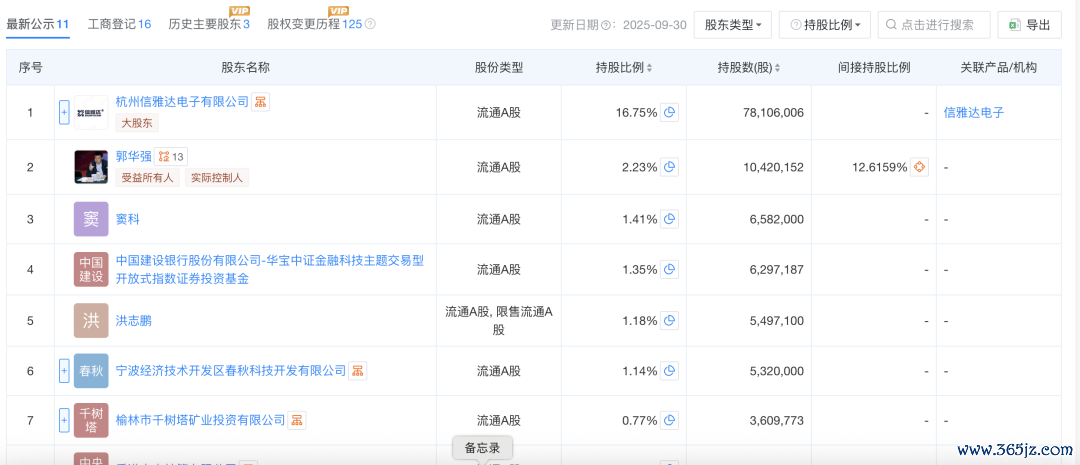Viewport: 1080px width, 465px height.
Task: Click the 股东名称 column header
Action: (x=245, y=68)
